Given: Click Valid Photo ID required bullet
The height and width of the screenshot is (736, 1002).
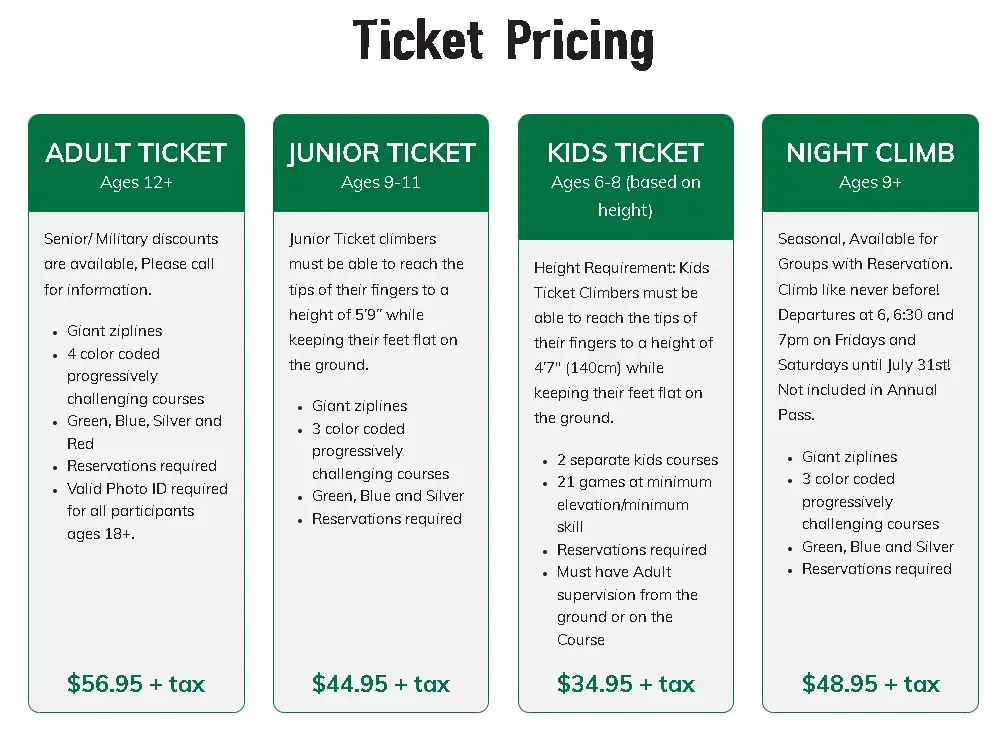Looking at the screenshot, I should [147, 511].
